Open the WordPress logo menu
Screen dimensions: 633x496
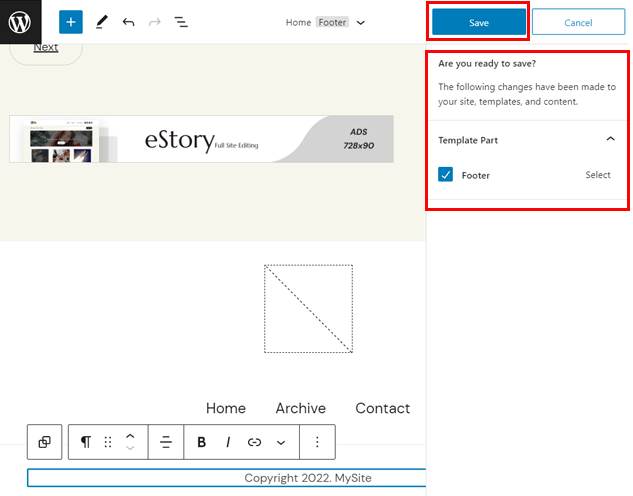tap(20, 22)
